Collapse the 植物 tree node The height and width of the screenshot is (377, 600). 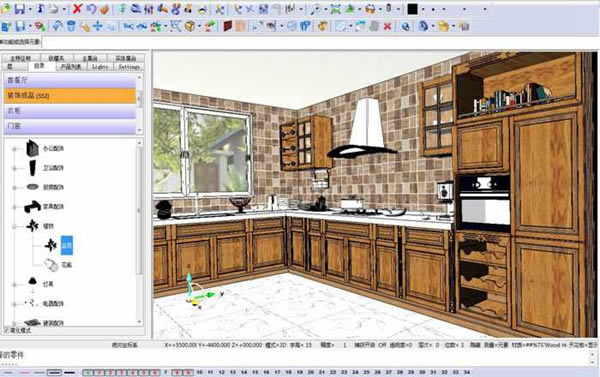(15, 226)
